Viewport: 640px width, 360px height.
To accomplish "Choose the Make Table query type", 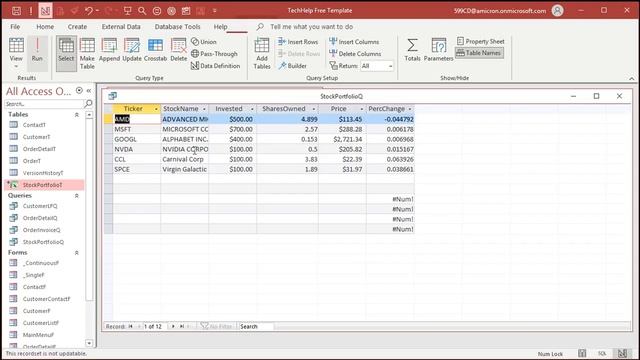I will pos(87,53).
